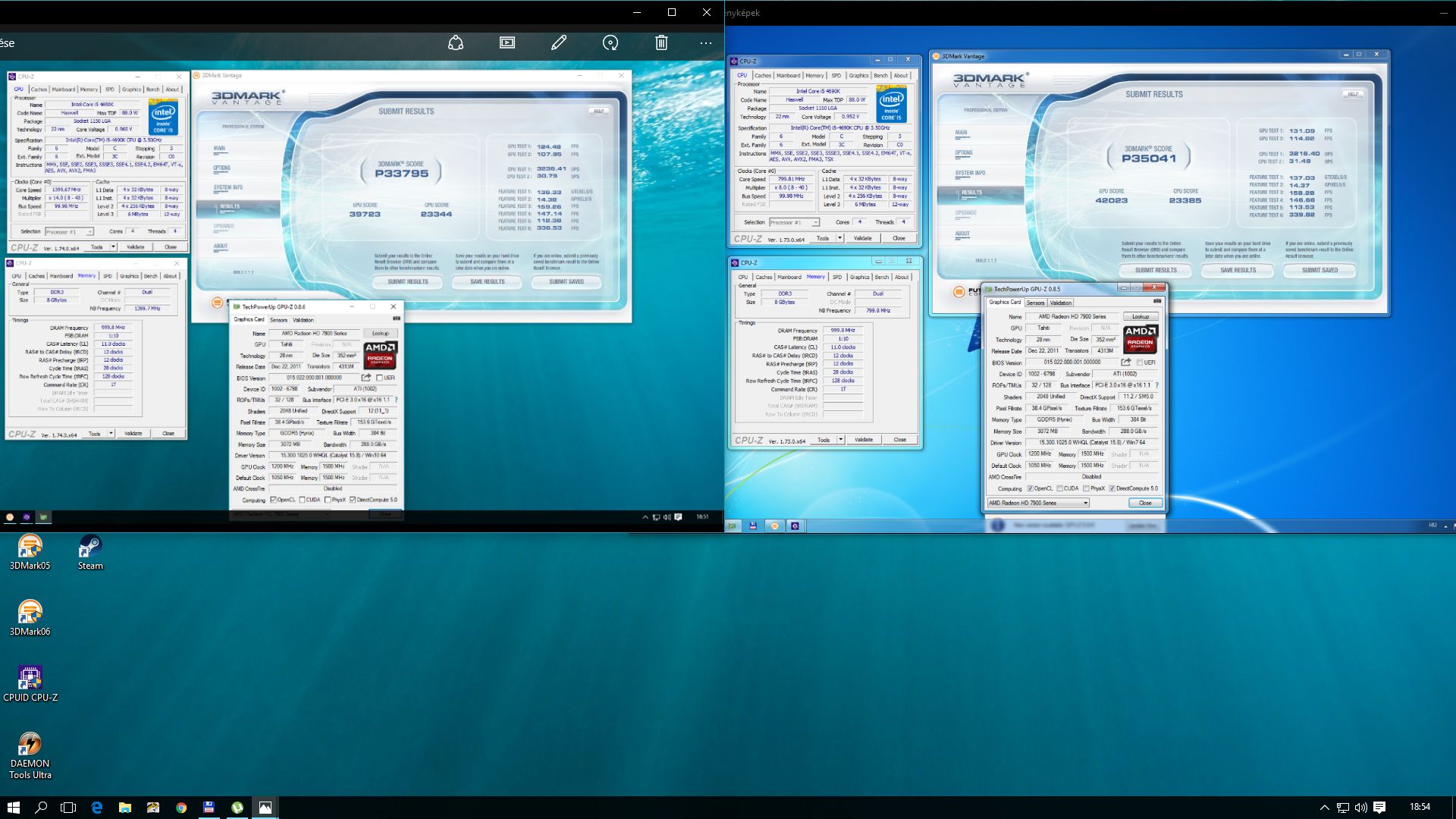Select the Mainboard tab in right CPU-Z window
The height and width of the screenshot is (819, 1456).
788,75
